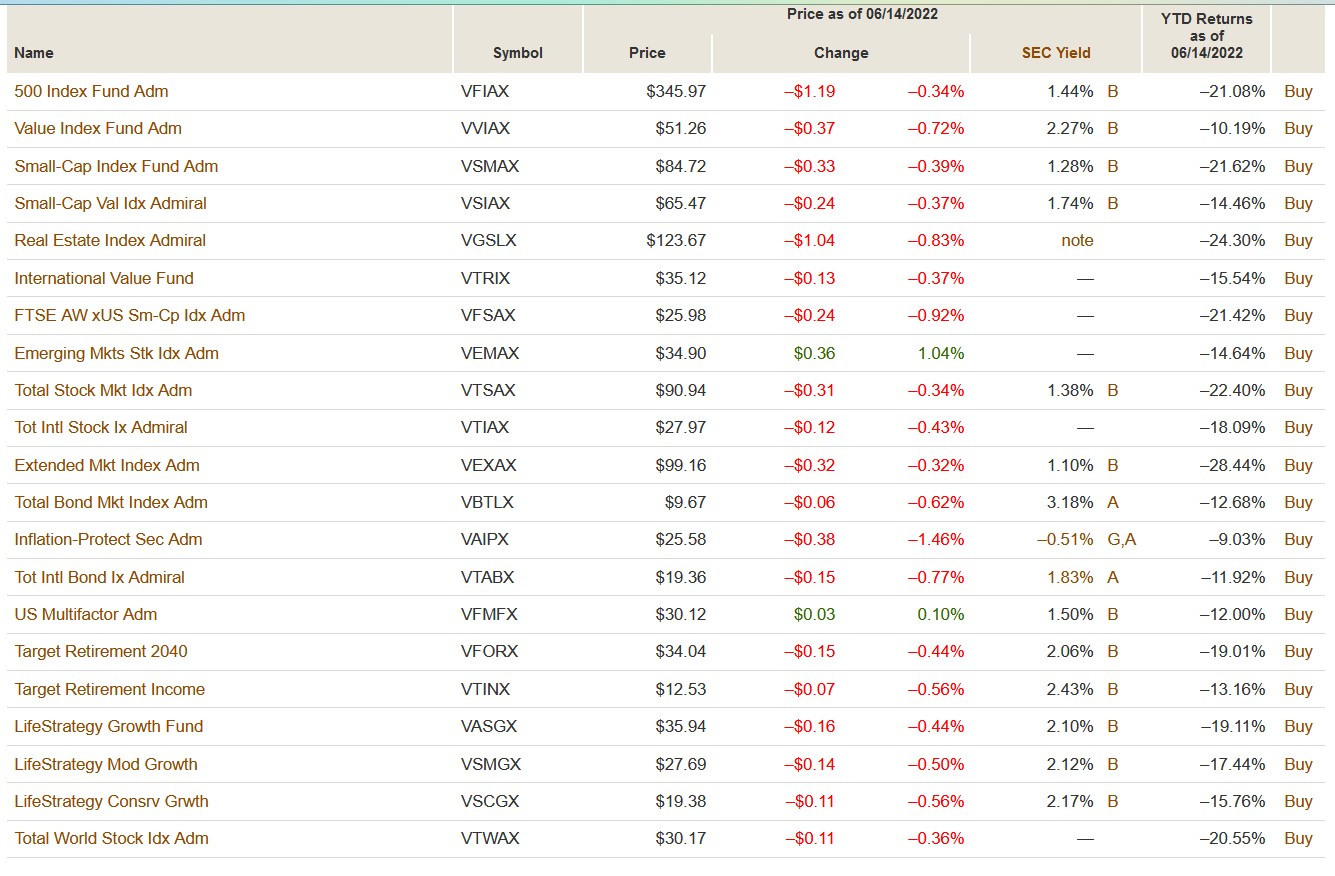The width and height of the screenshot is (1335, 876).
Task: Select the –28.44% YTD return value
Action: 1232,465
